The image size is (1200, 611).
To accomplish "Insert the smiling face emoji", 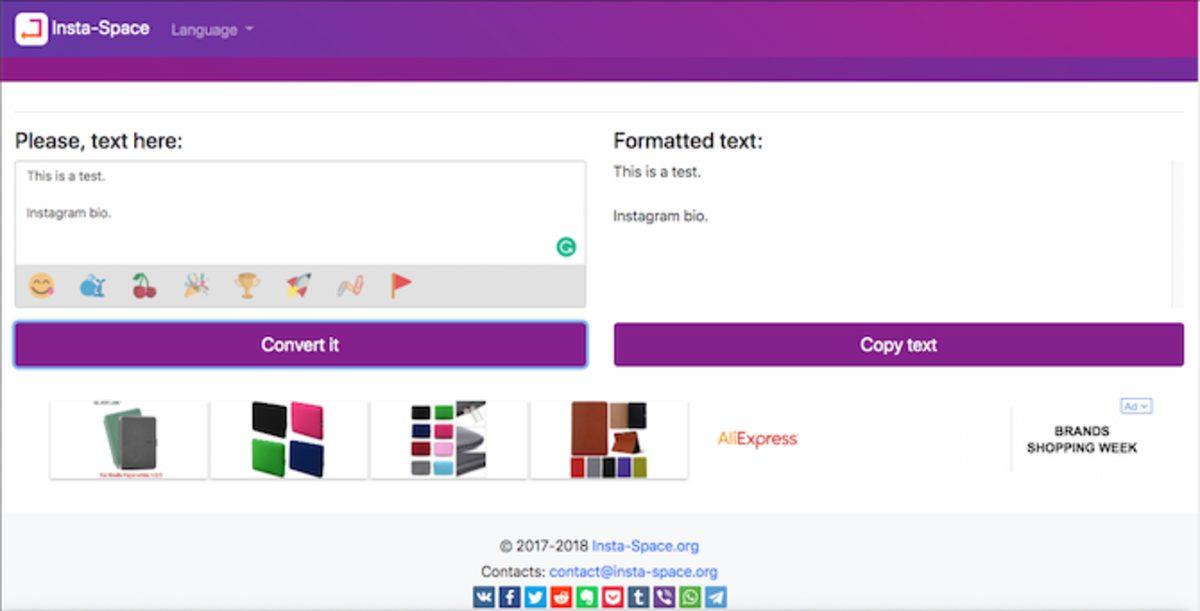I will [41, 287].
